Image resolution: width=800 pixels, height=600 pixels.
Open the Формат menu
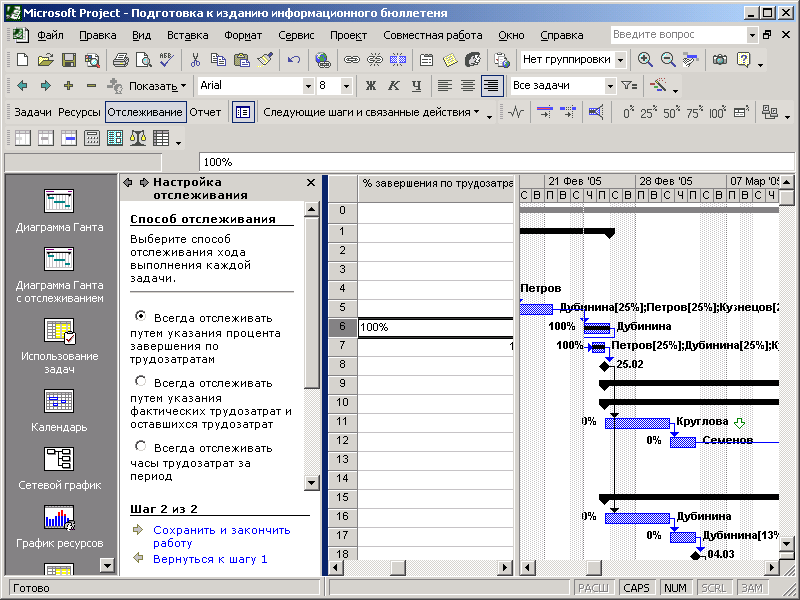pyautogui.click(x=243, y=35)
